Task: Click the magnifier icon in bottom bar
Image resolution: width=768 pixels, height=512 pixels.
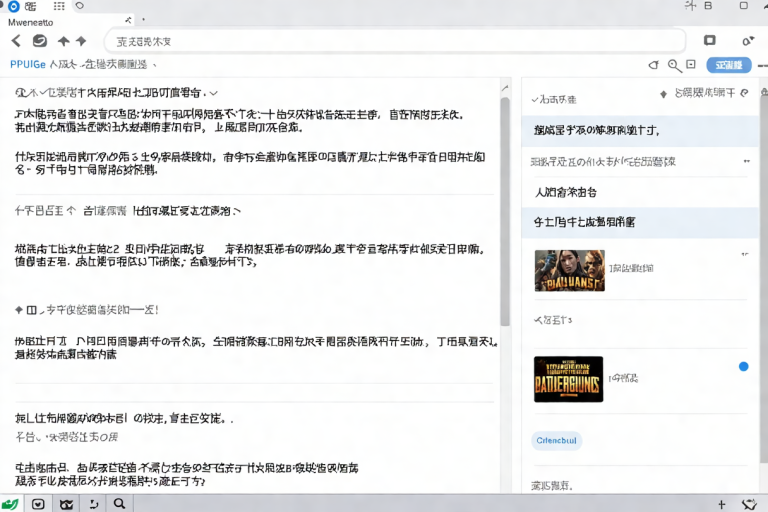Action: click(120, 504)
